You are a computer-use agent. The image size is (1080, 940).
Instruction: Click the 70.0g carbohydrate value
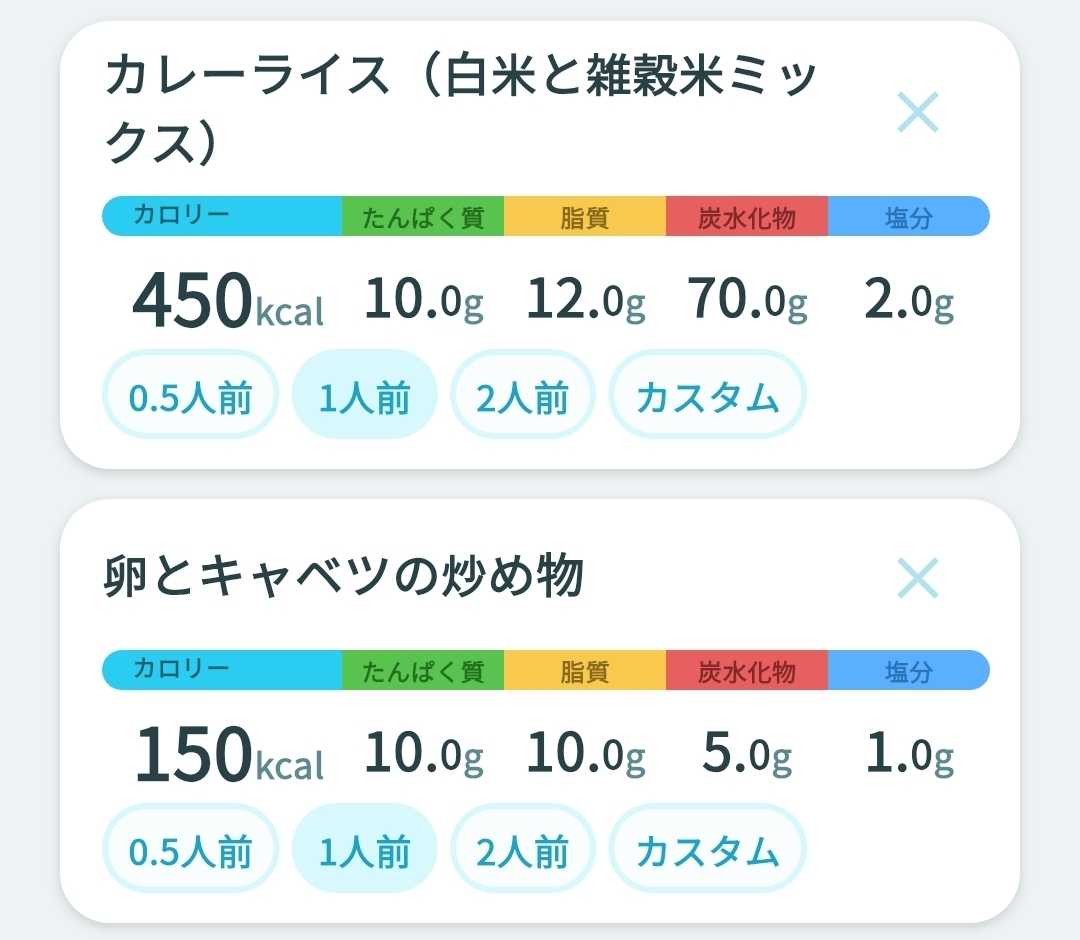(x=747, y=300)
